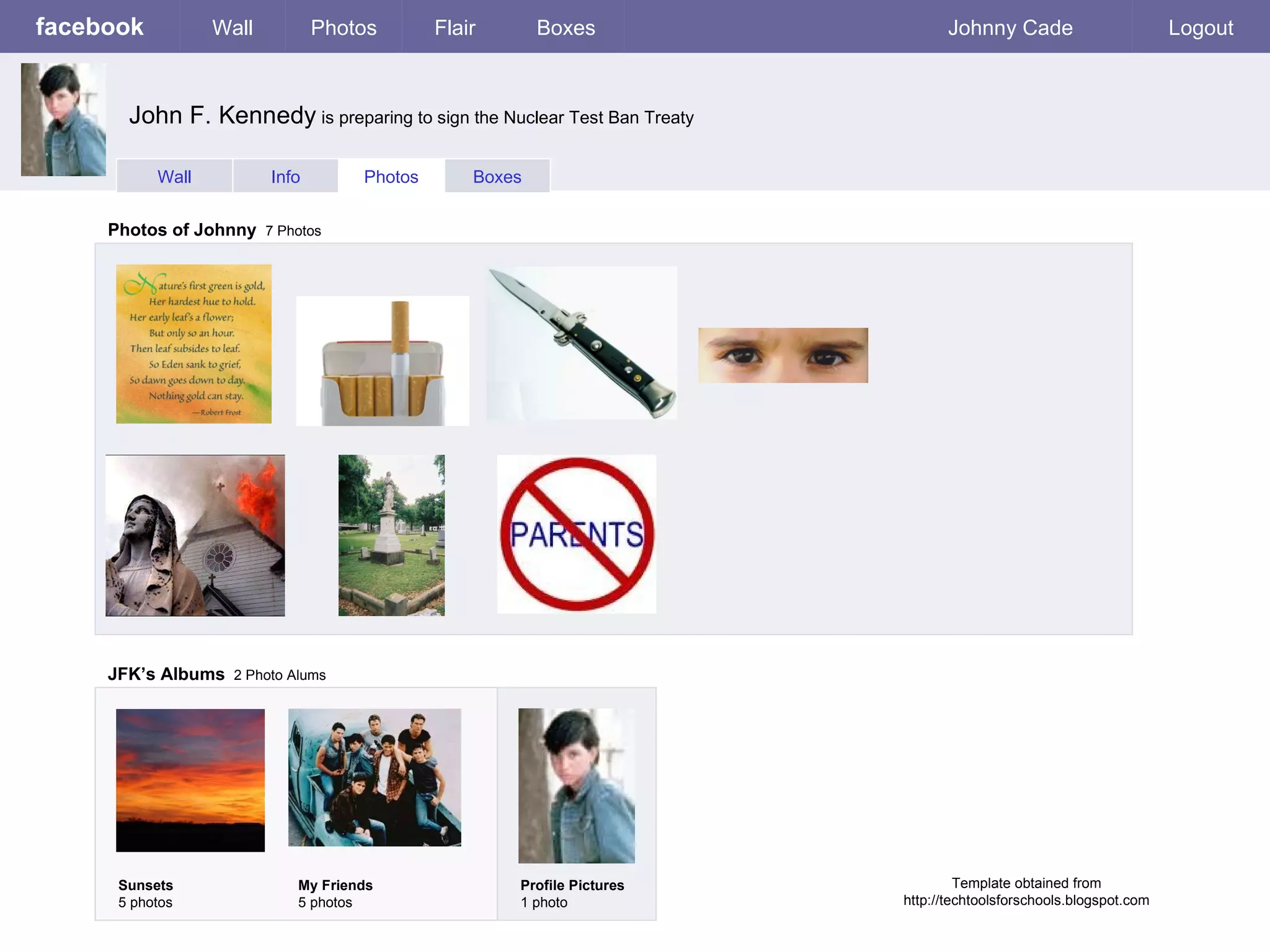This screenshot has height=952, width=1270.
Task: Open Photos in top navigation bar
Action: coord(344,28)
